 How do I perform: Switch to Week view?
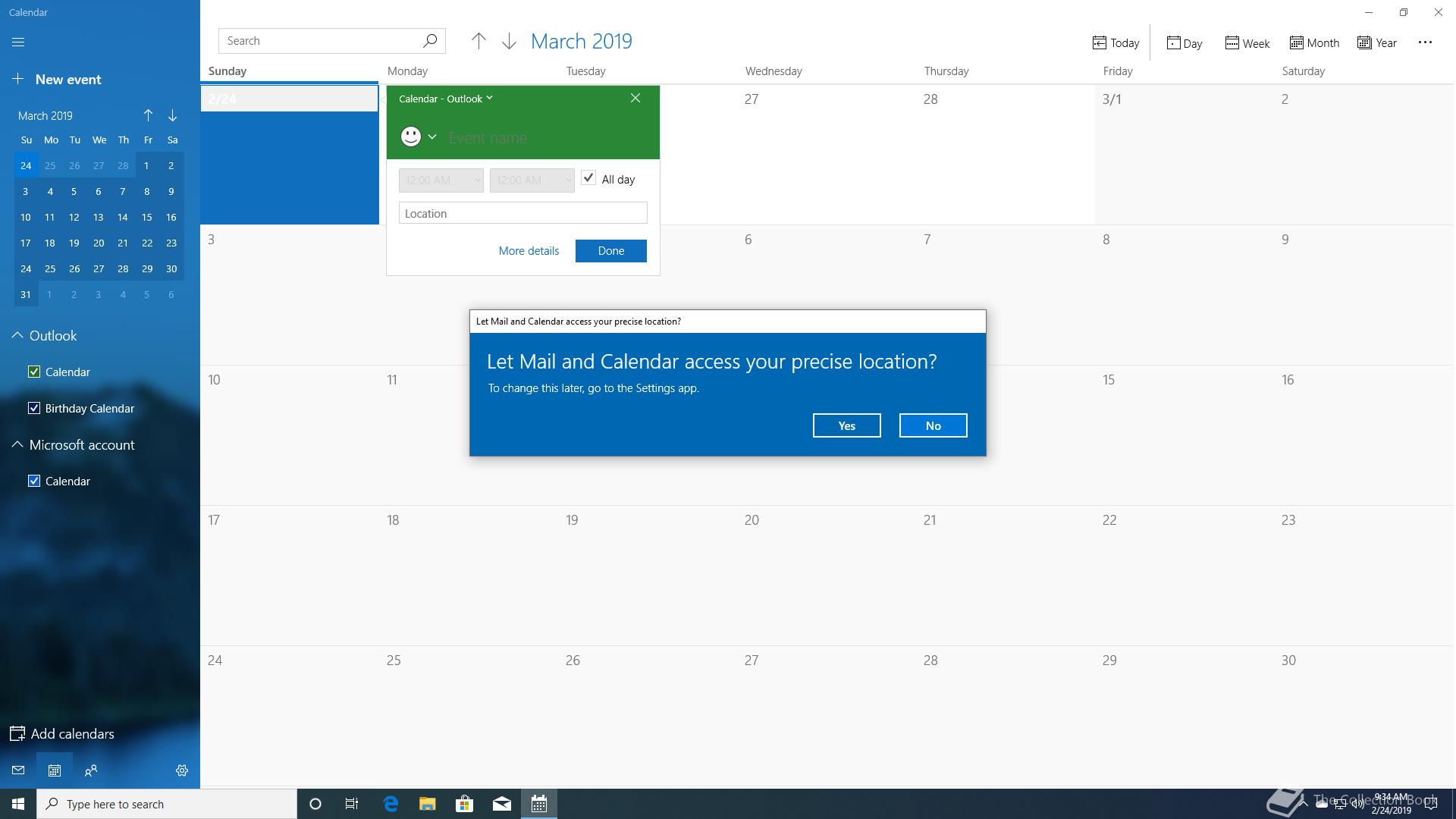click(1247, 43)
